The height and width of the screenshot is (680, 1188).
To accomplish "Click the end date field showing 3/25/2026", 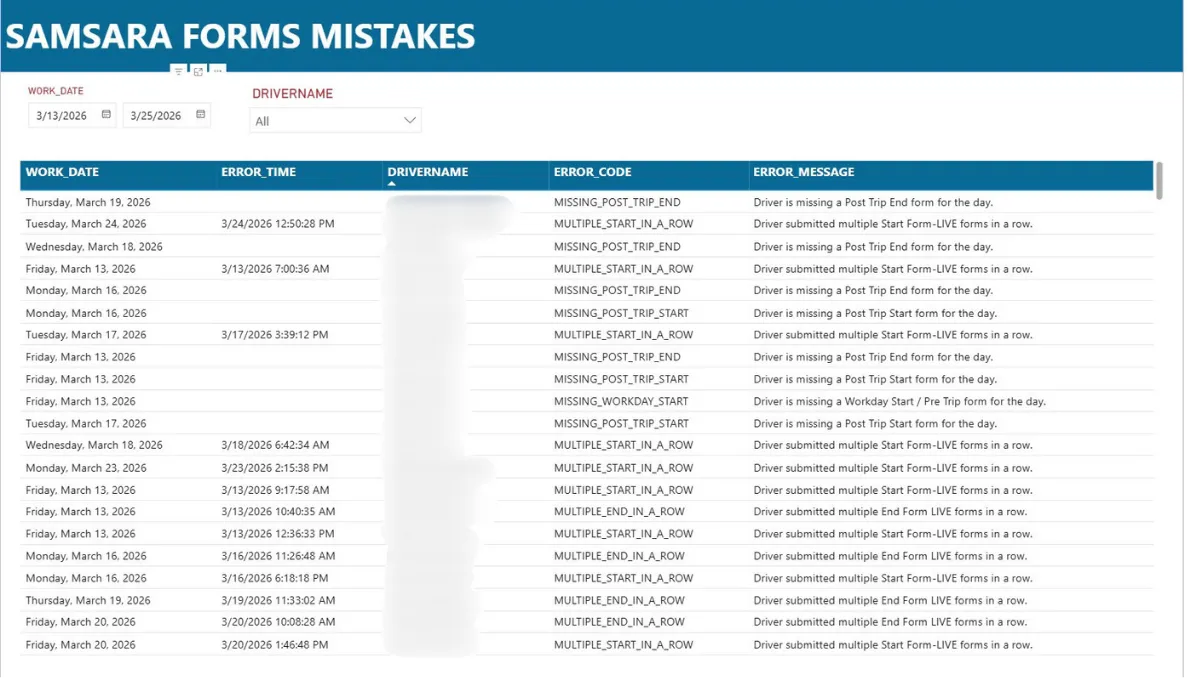I will pyautogui.click(x=158, y=115).
